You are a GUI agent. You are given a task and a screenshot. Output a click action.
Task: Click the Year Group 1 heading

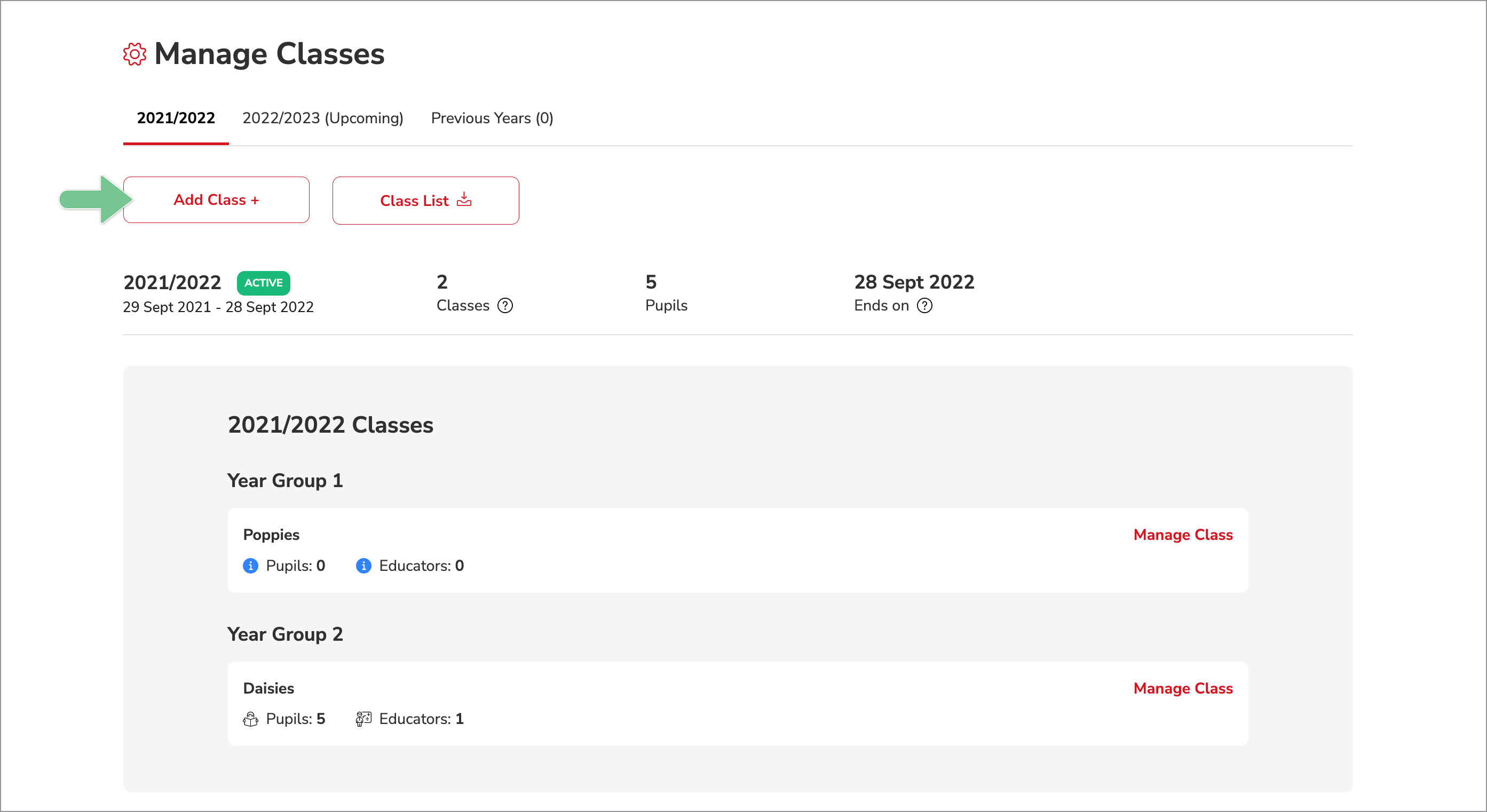[x=285, y=481]
